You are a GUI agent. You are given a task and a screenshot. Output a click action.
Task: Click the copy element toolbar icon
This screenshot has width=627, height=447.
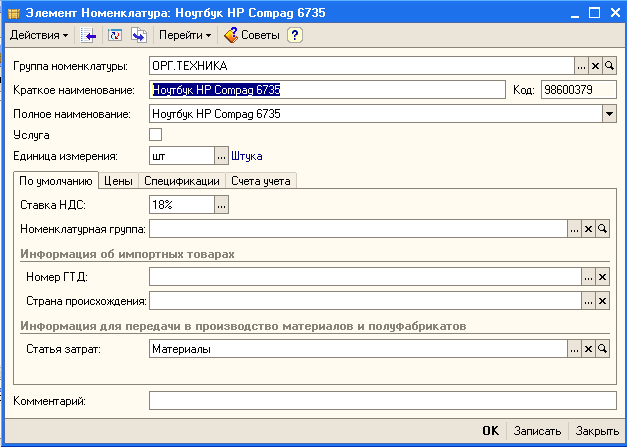click(x=139, y=35)
